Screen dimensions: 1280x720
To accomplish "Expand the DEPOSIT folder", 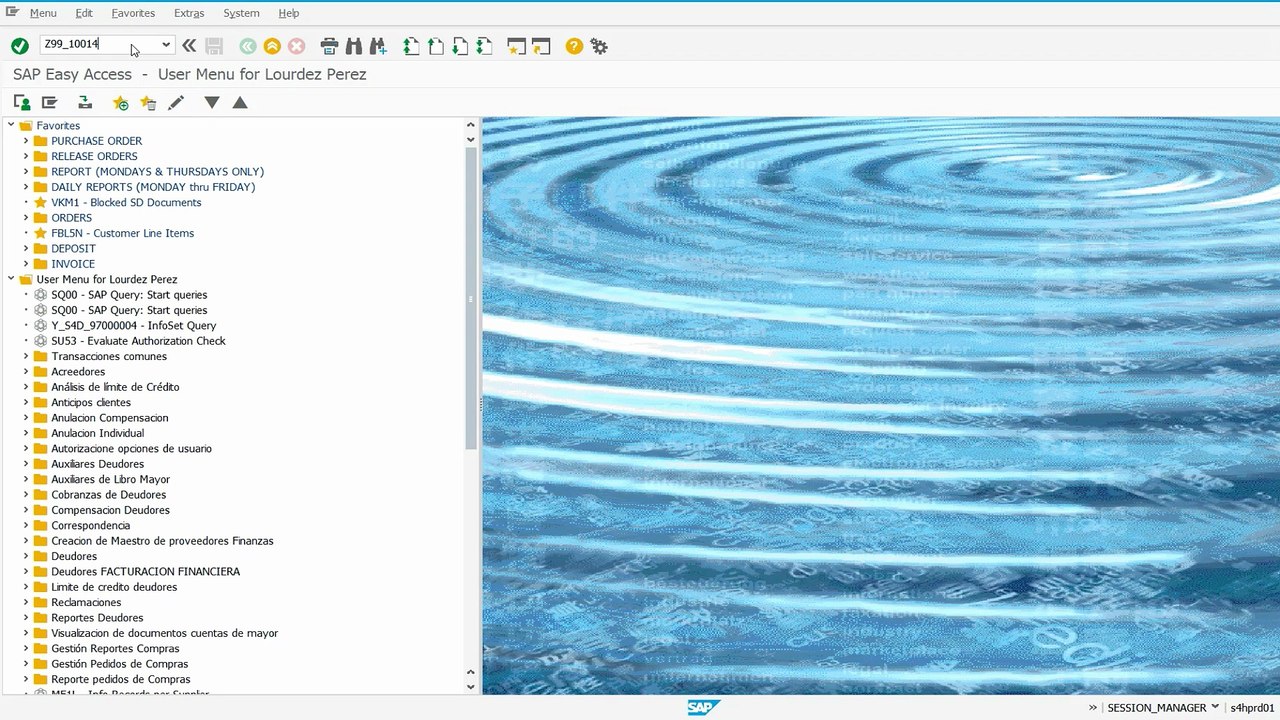I will click(26, 248).
